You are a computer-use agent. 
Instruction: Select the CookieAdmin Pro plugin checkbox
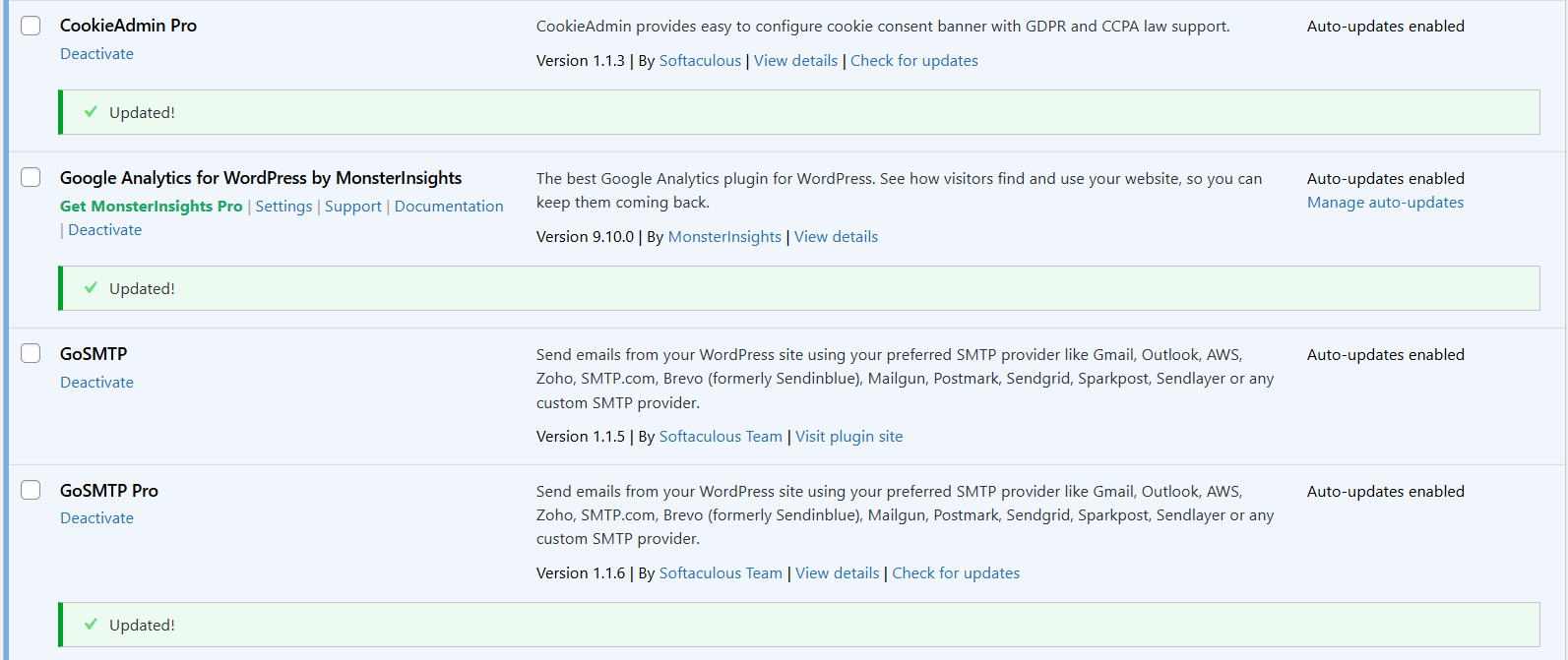click(31, 26)
